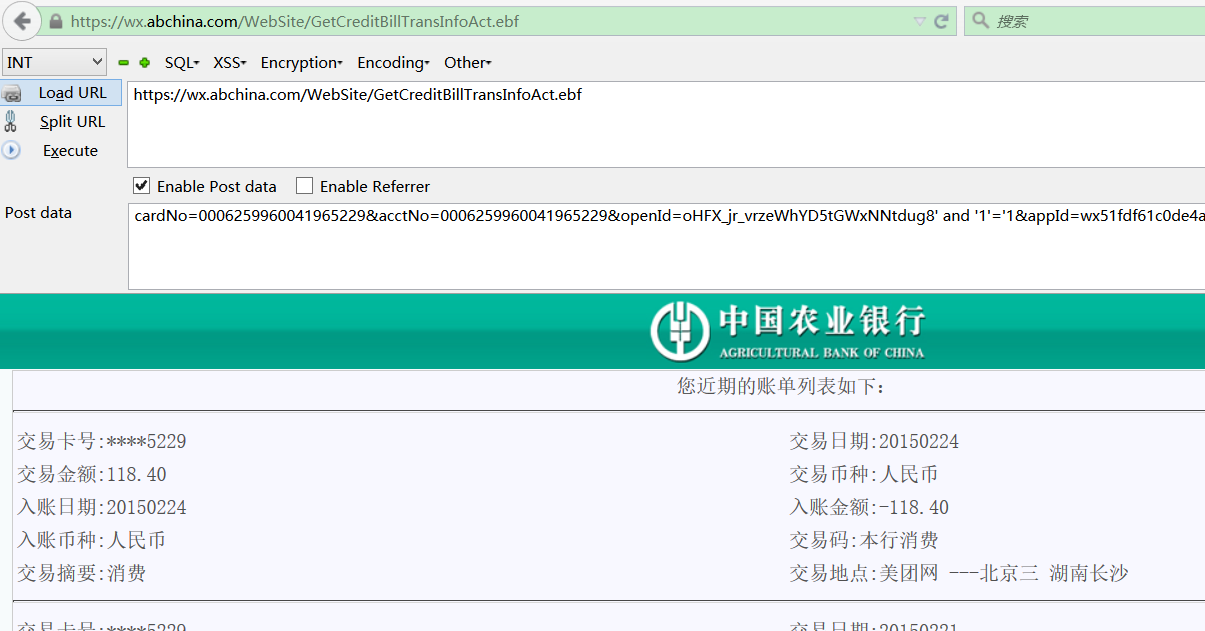Uncheck Enable Post data checkbox
The width and height of the screenshot is (1205, 631).
tap(142, 186)
